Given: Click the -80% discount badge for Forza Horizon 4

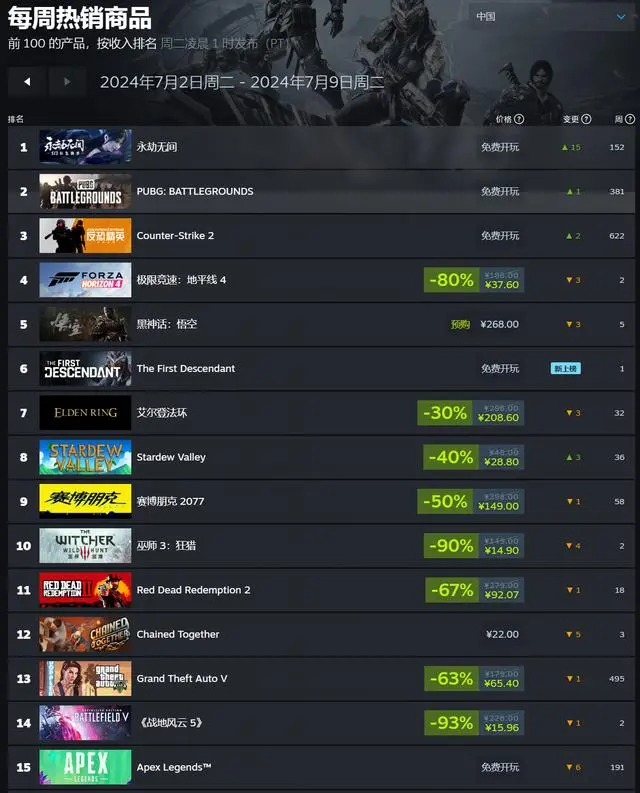Looking at the screenshot, I should click(451, 280).
